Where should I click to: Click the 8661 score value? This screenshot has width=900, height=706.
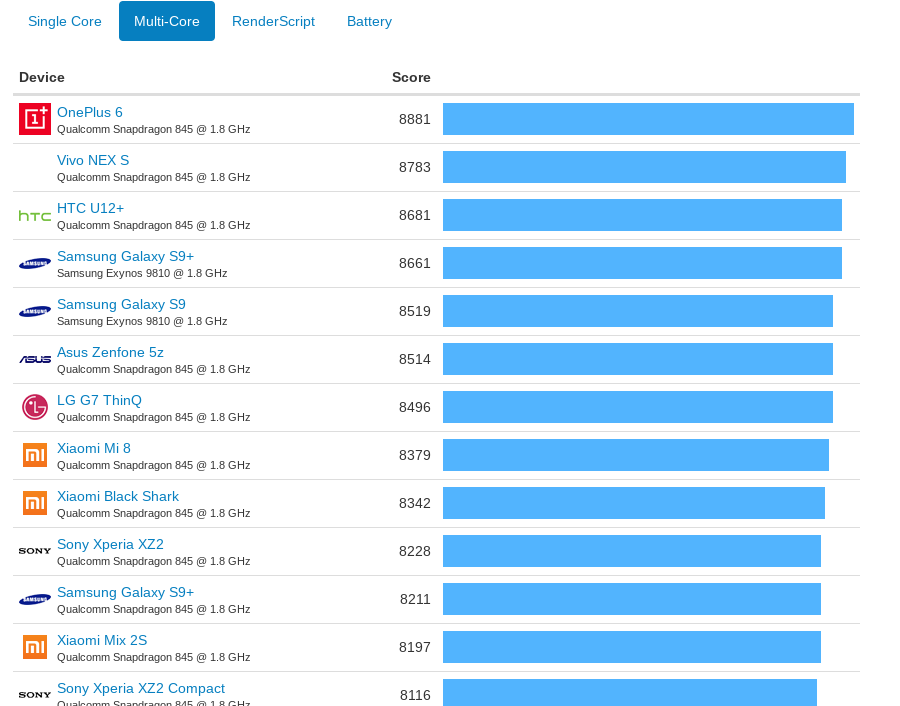[x=414, y=263]
